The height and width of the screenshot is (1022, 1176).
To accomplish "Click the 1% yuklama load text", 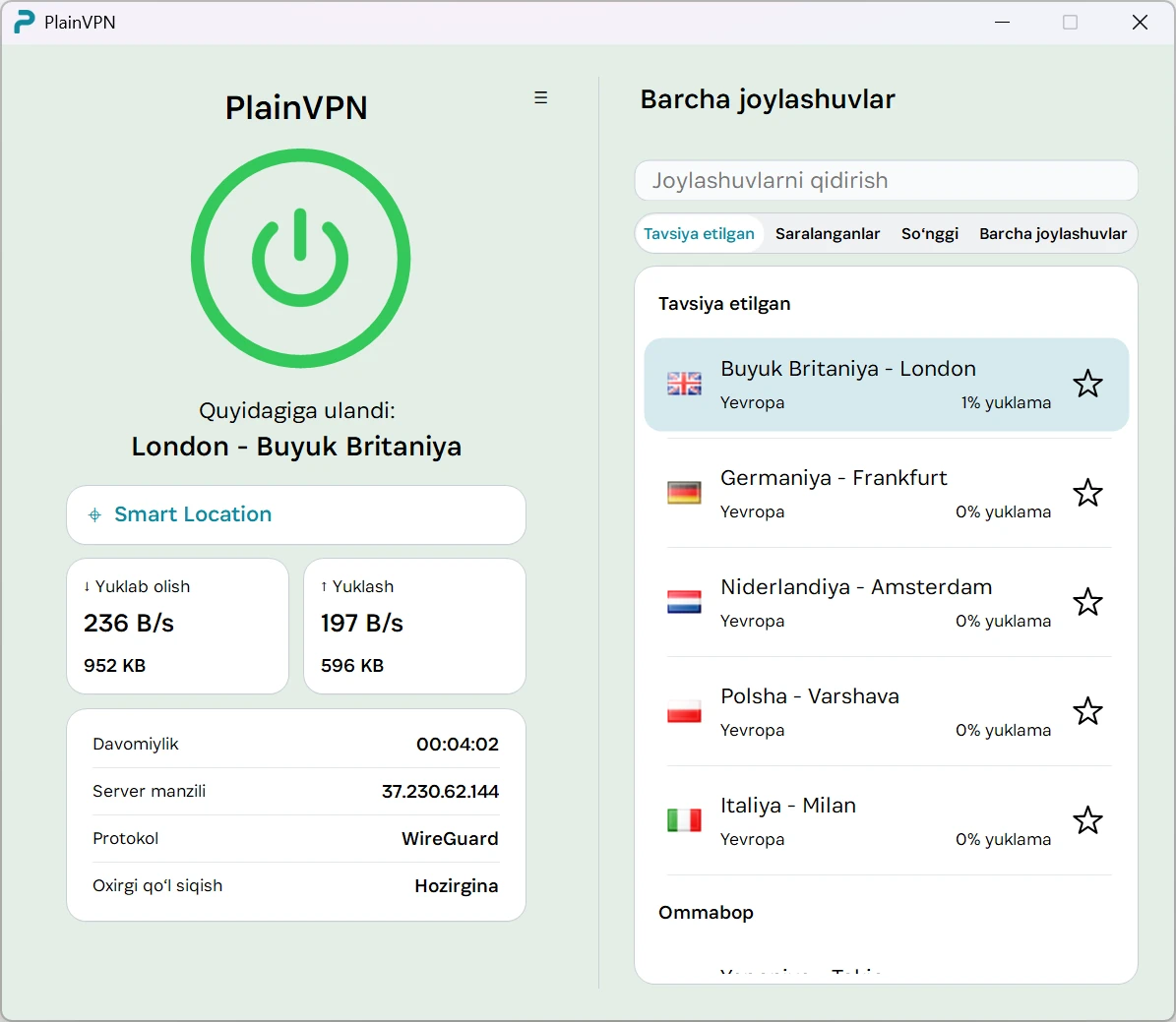I will click(x=1006, y=402).
